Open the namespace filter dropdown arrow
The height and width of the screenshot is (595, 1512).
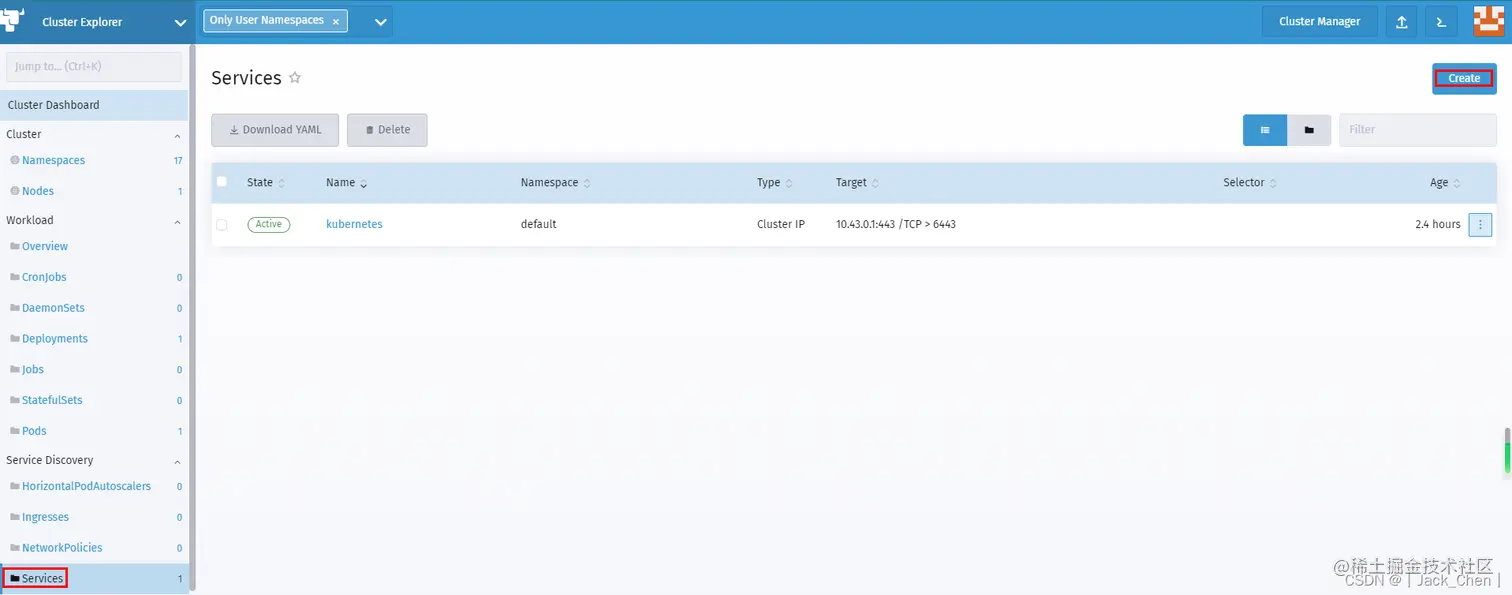click(380, 21)
